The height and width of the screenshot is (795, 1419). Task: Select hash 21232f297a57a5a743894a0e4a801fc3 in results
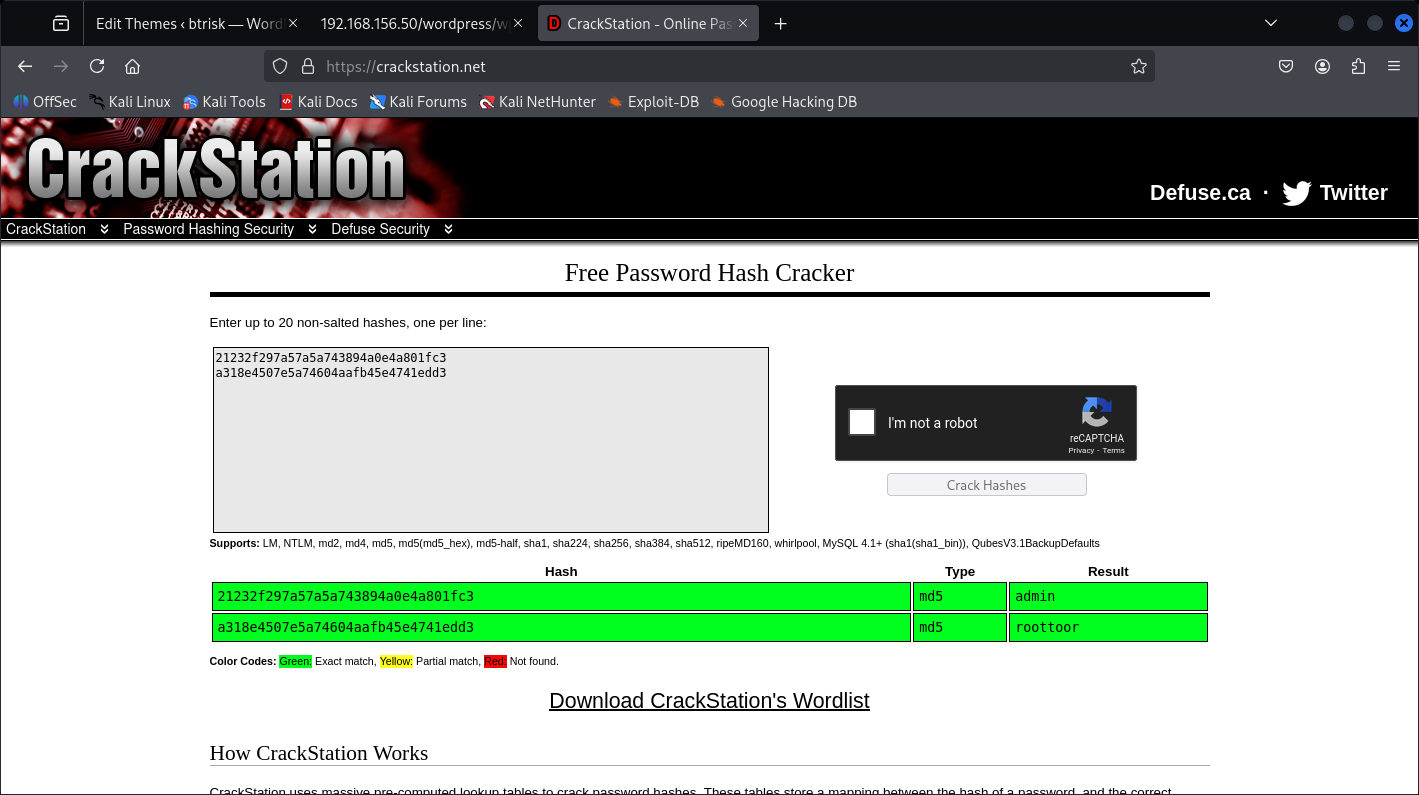point(345,597)
